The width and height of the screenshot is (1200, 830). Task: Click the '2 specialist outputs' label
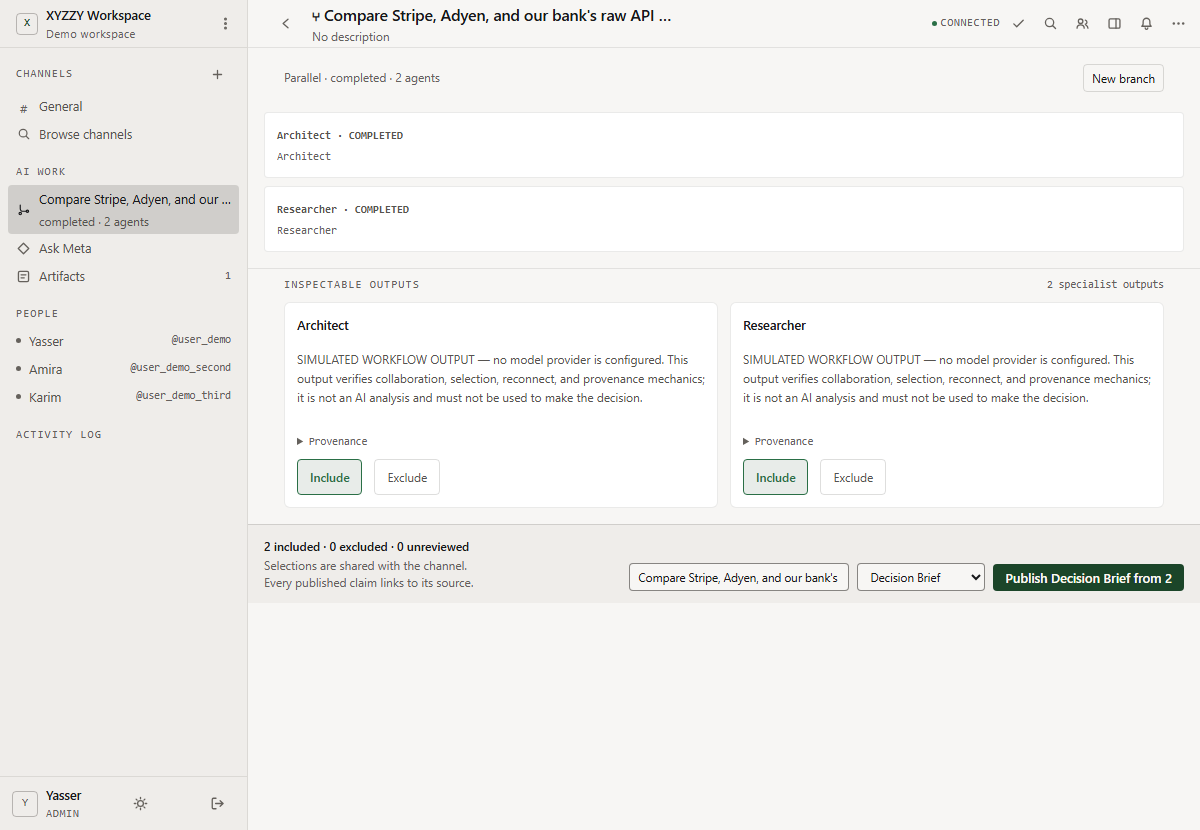pyautogui.click(x=1105, y=285)
